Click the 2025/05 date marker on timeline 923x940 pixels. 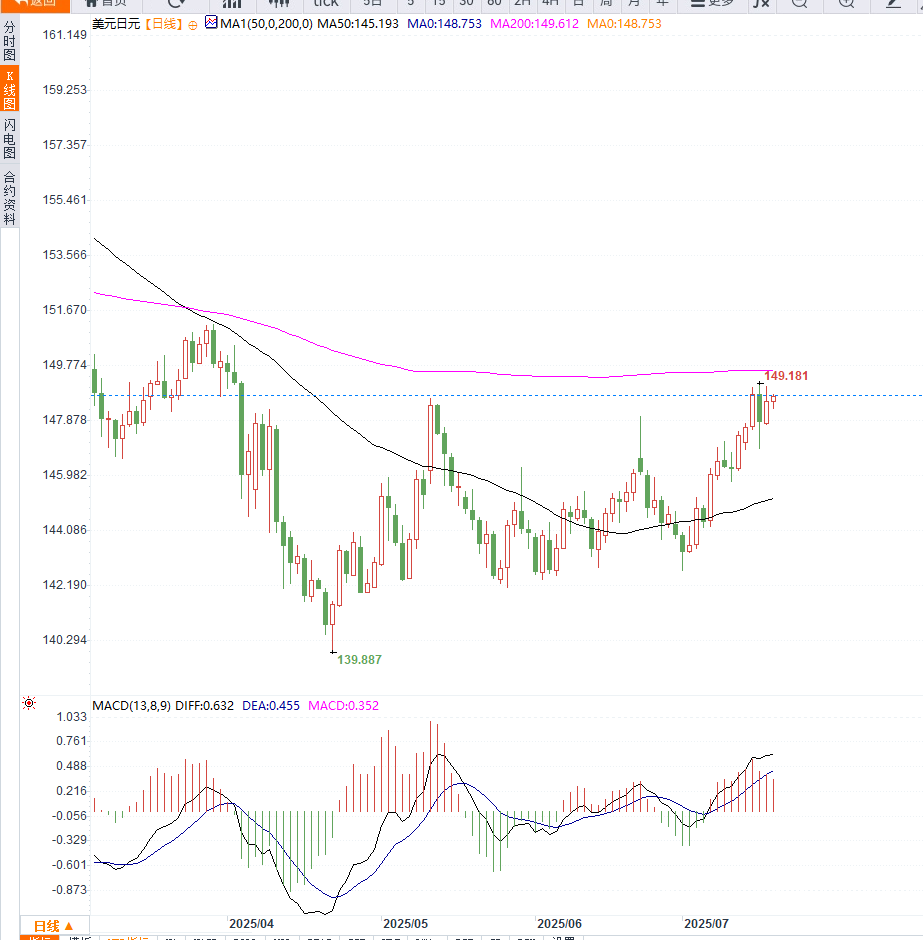coord(405,924)
